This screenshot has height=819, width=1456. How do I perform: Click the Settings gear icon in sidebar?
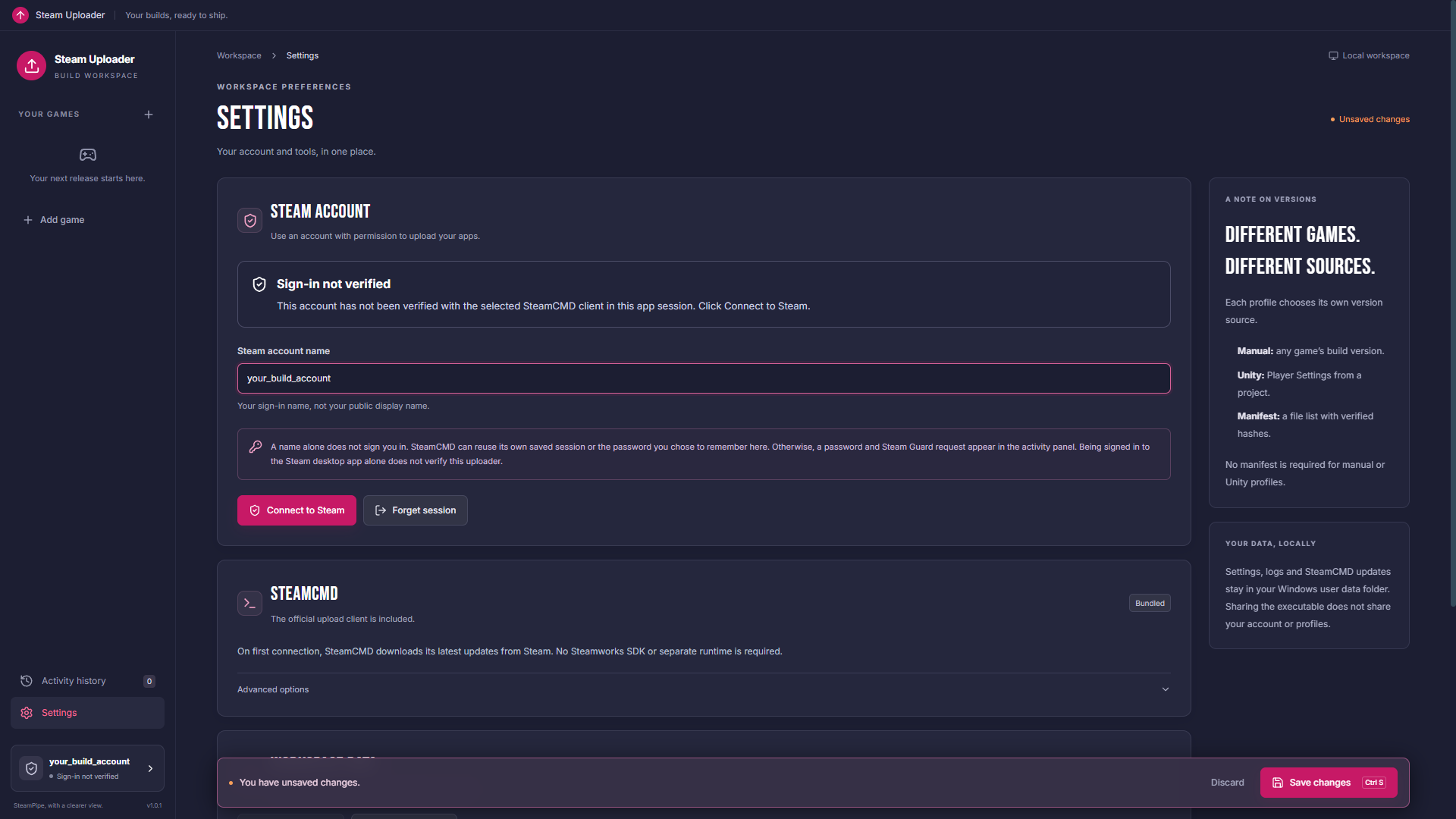(x=27, y=713)
